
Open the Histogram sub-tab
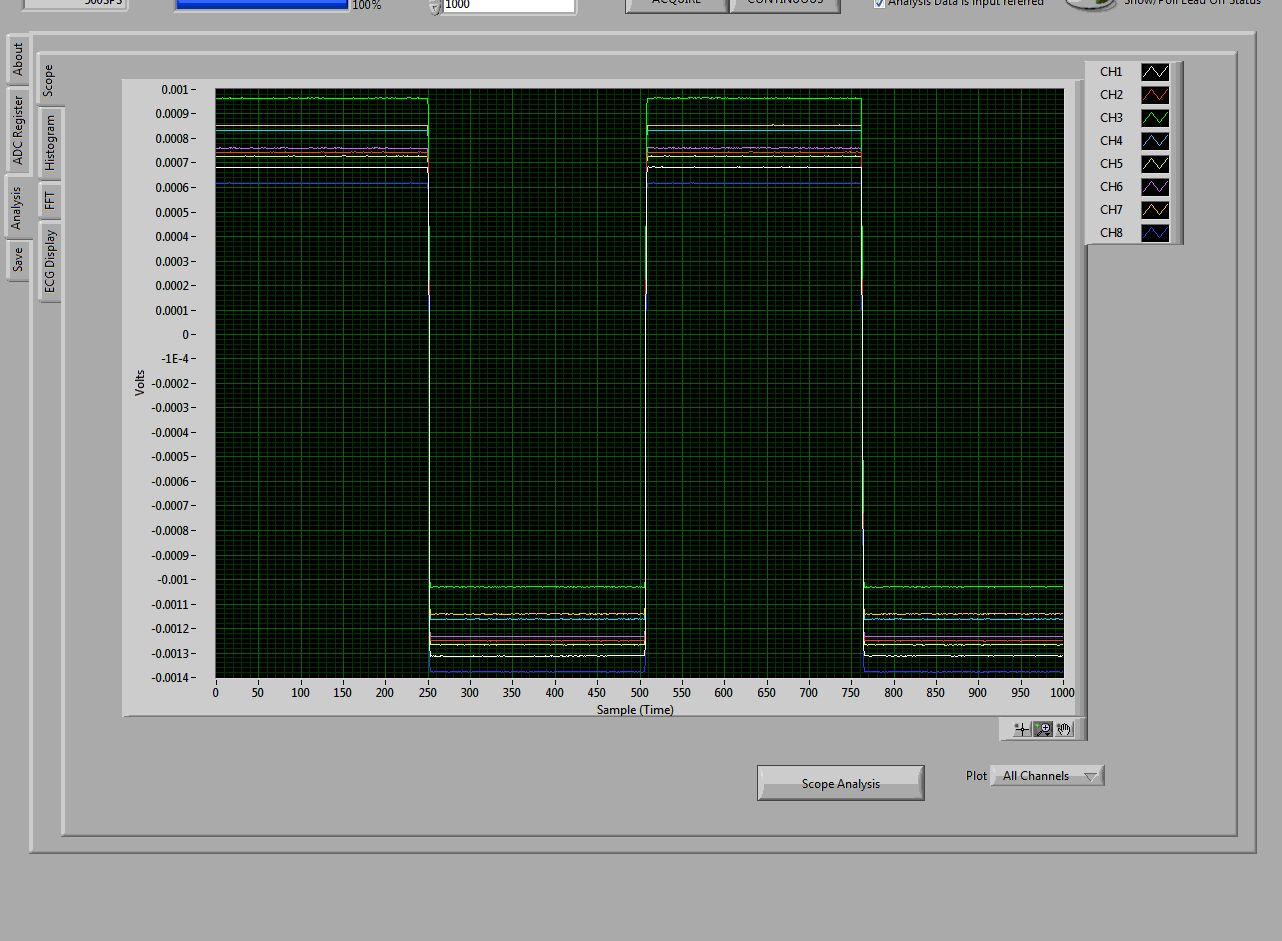coord(50,143)
